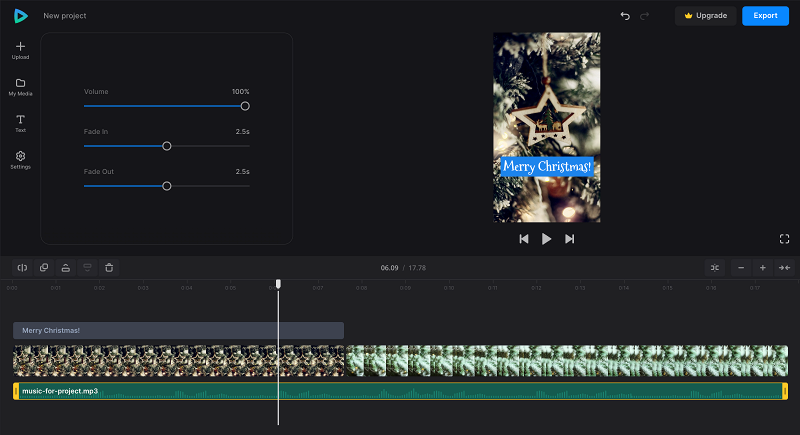
Task: Click the app logo in the top-left corner
Action: tap(20, 16)
